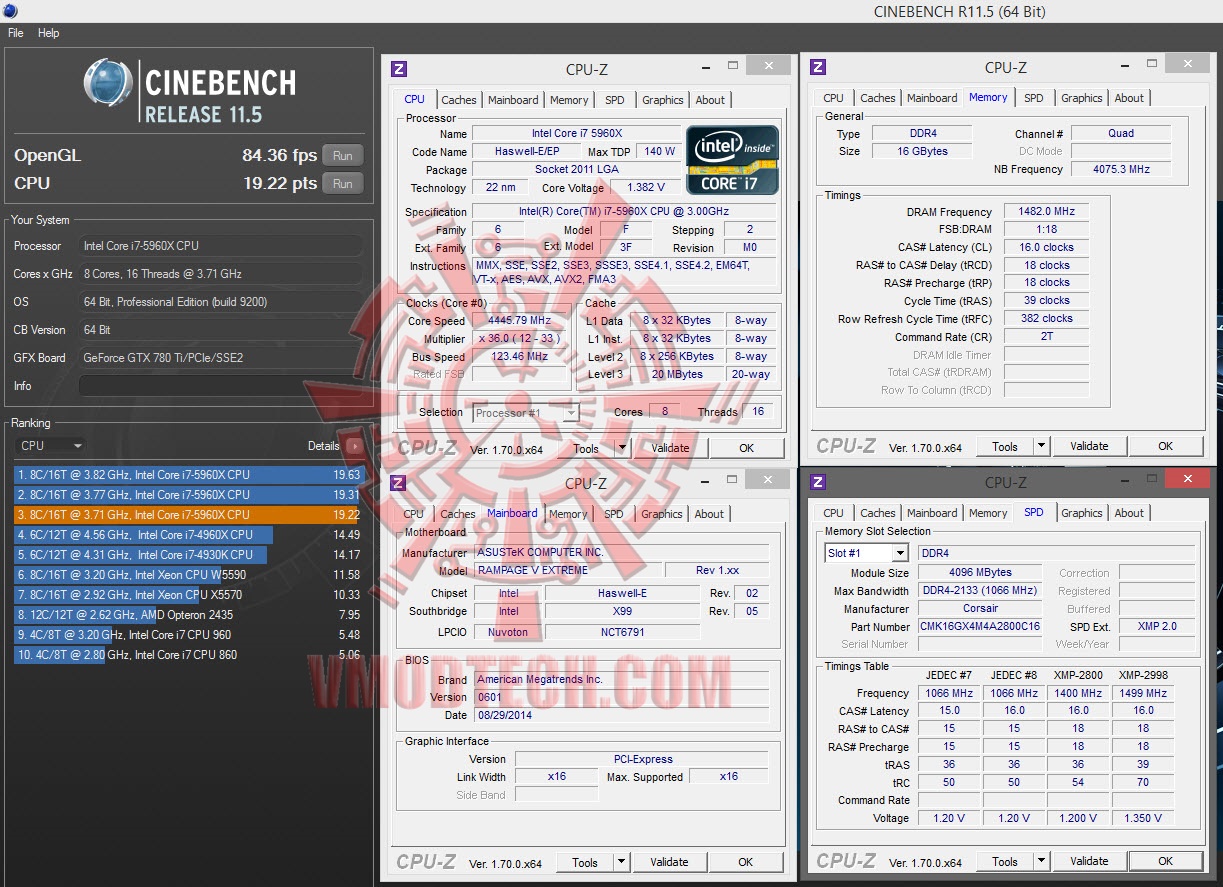Open the Slot #1 memory slot dropdown

(866, 553)
